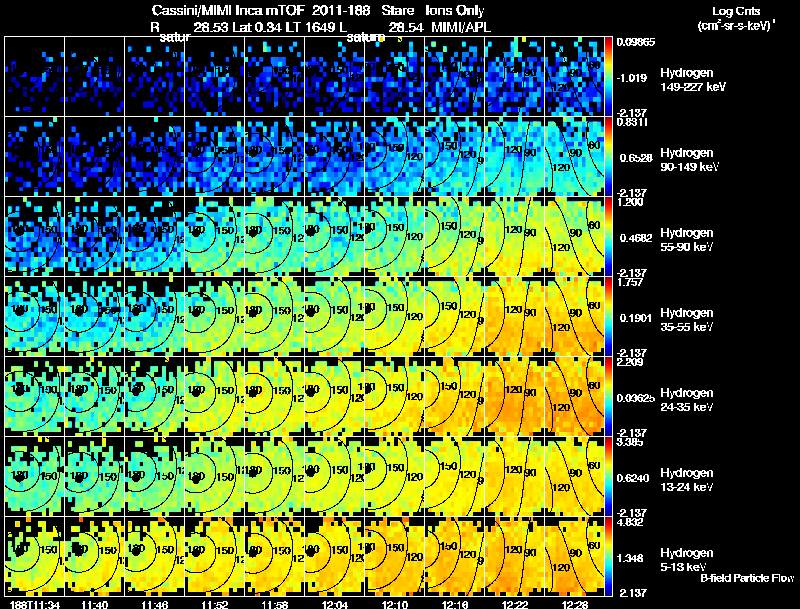Click the 0.4682 scale midpoint value

tap(636, 238)
